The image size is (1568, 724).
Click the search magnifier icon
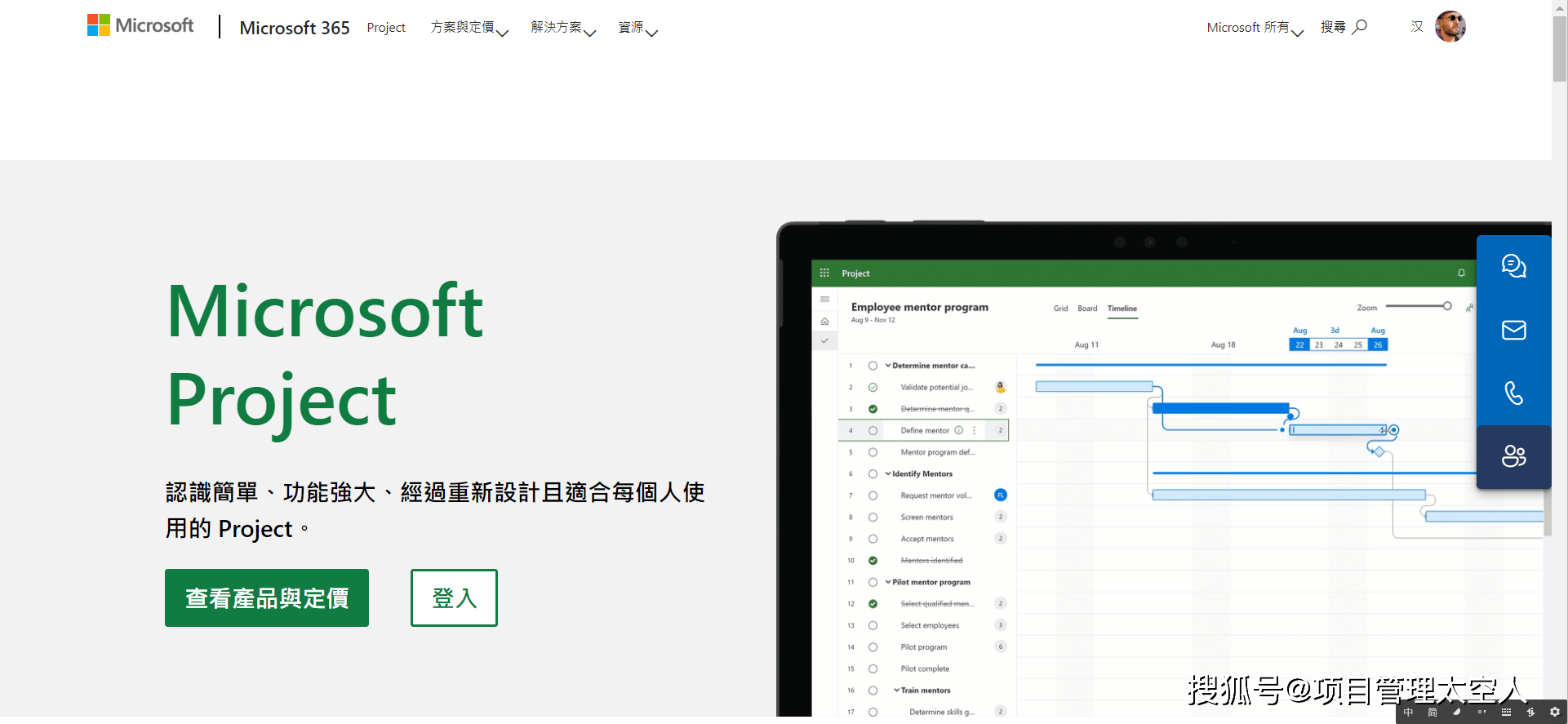pos(1360,27)
